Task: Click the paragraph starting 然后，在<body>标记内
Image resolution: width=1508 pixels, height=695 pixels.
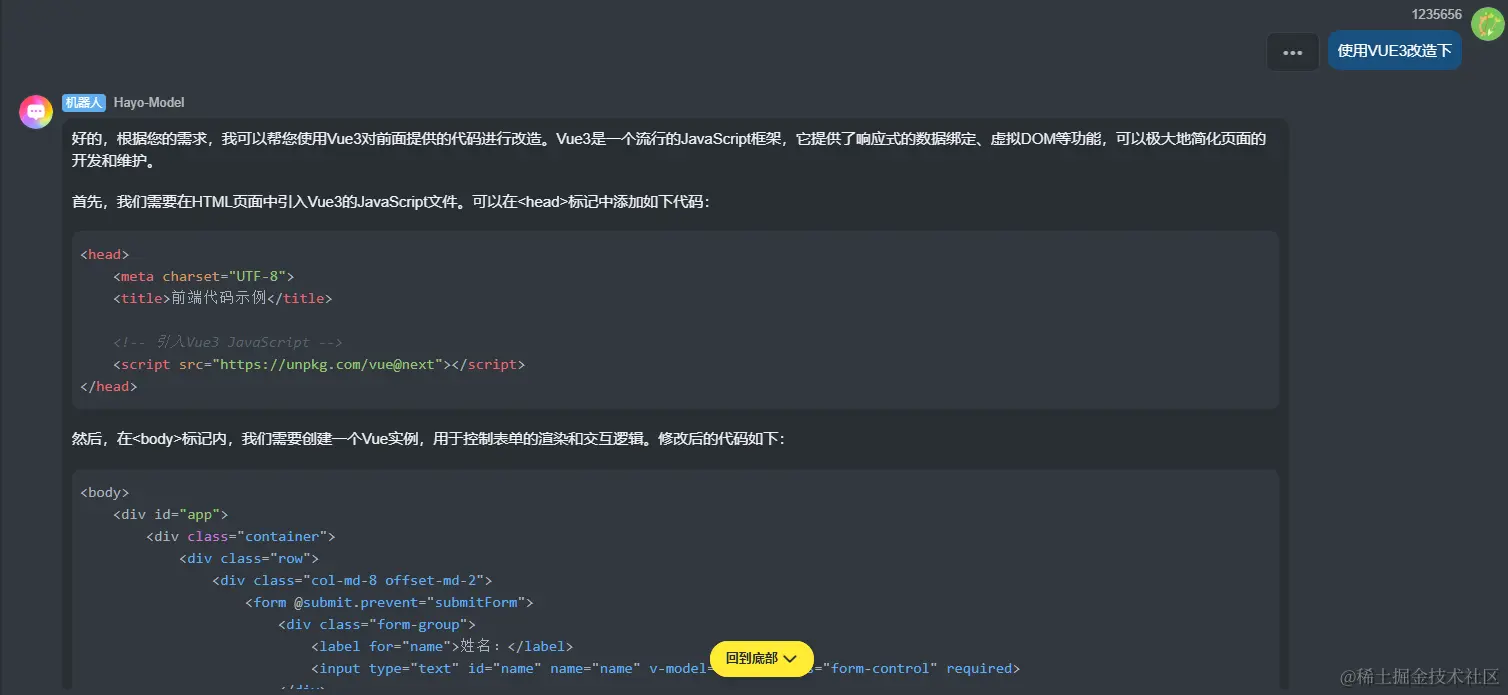Action: [x=429, y=439]
